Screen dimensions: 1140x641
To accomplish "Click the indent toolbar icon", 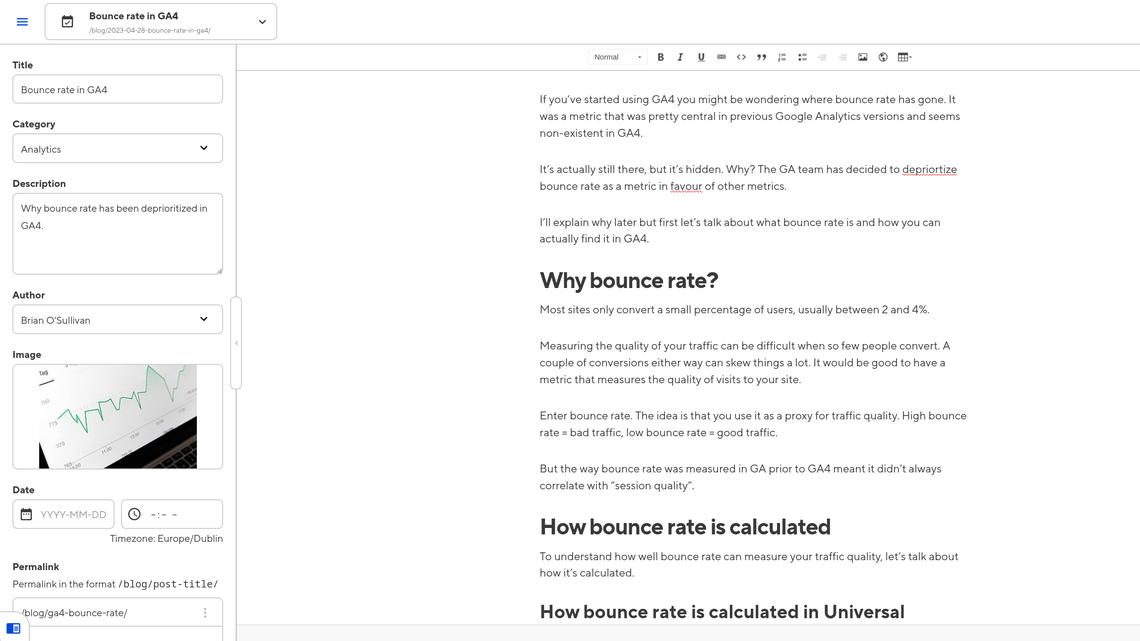I will (843, 57).
